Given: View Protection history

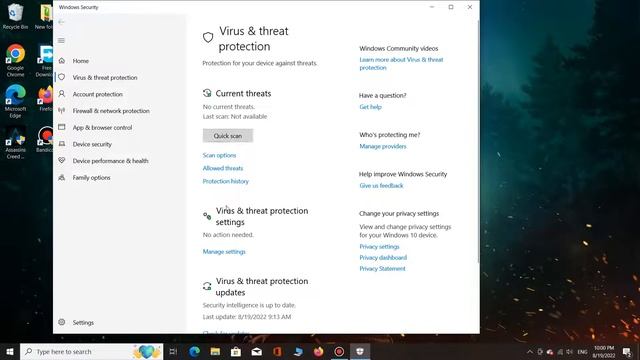Looking at the screenshot, I should click(x=226, y=181).
